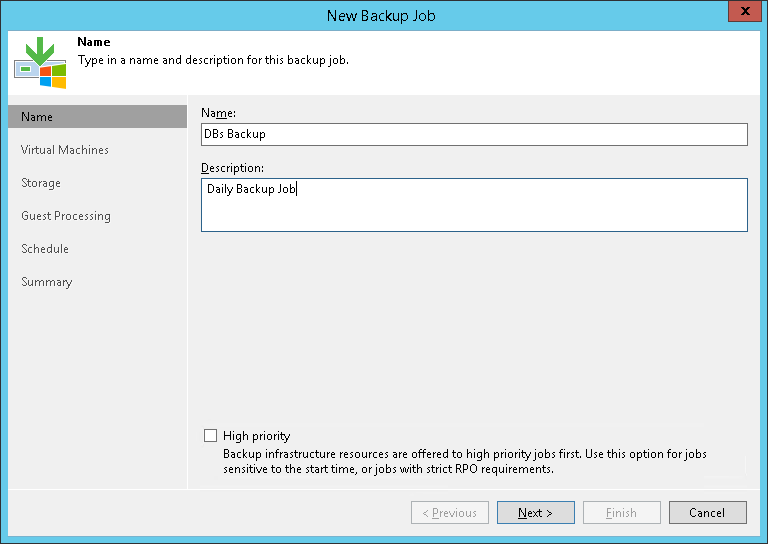Close the New Backup Job dialog
The width and height of the screenshot is (768, 544).
coord(741,15)
